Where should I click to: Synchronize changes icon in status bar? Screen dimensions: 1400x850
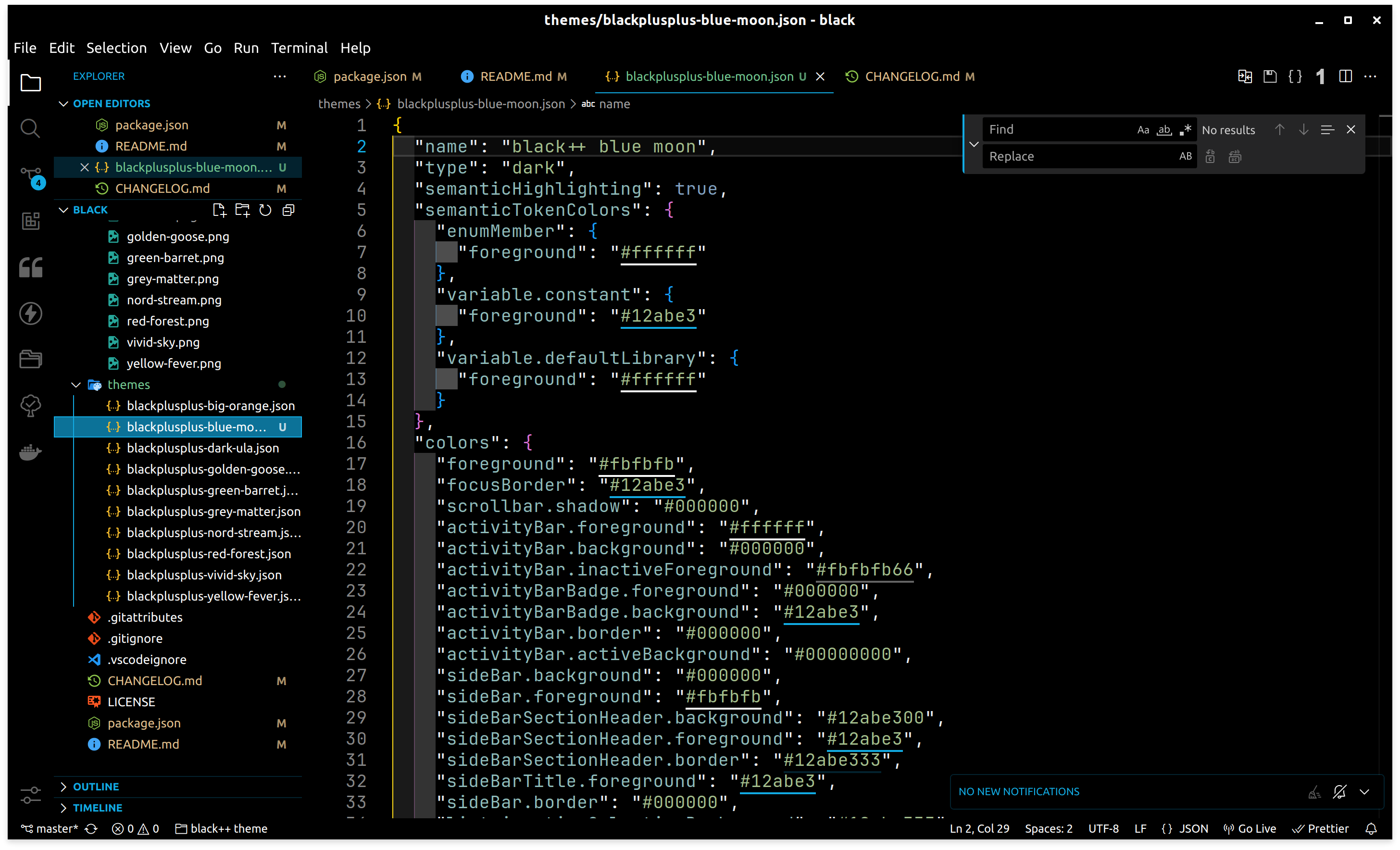91,828
